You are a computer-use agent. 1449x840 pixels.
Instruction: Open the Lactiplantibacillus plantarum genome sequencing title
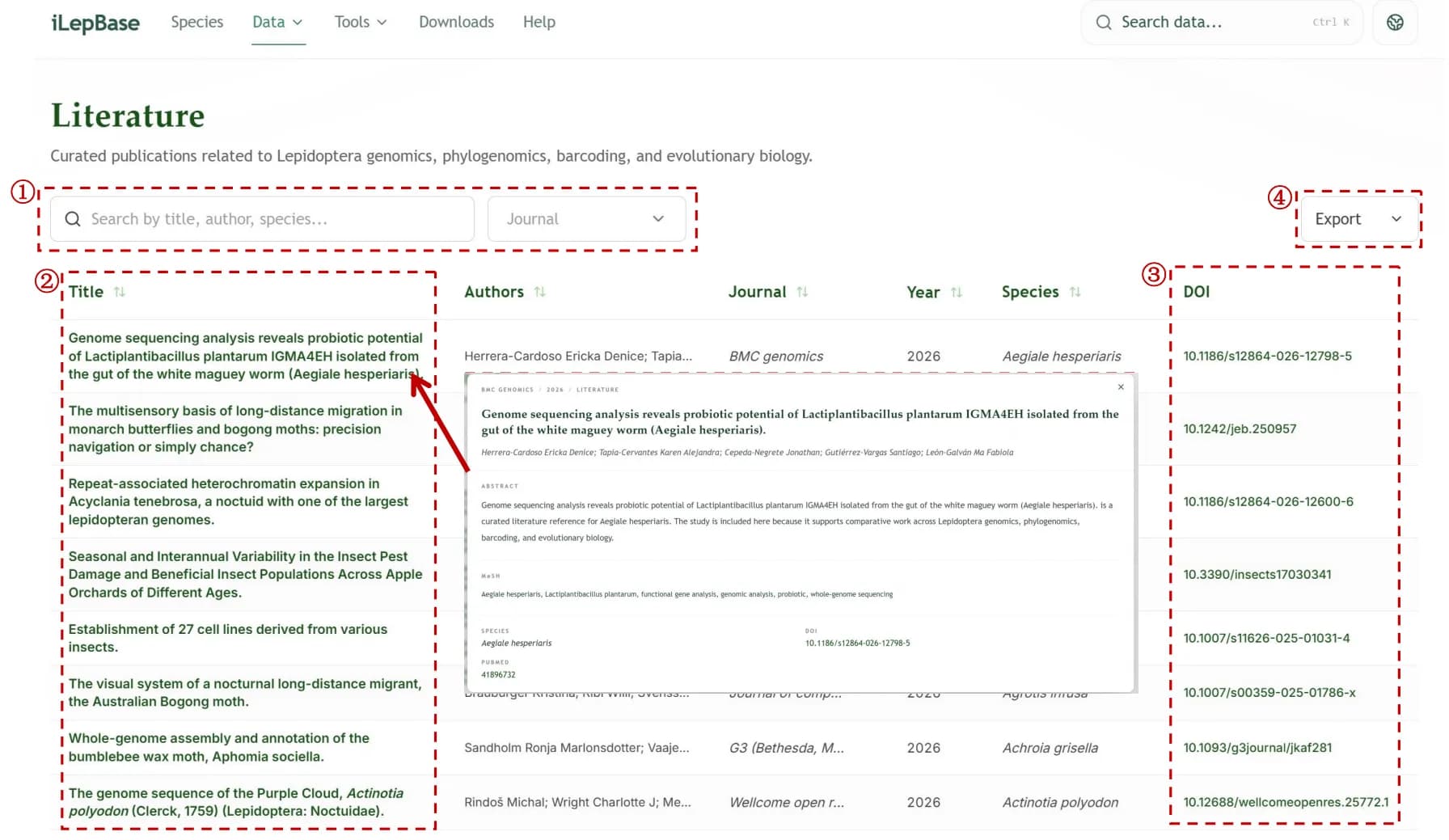(245, 356)
